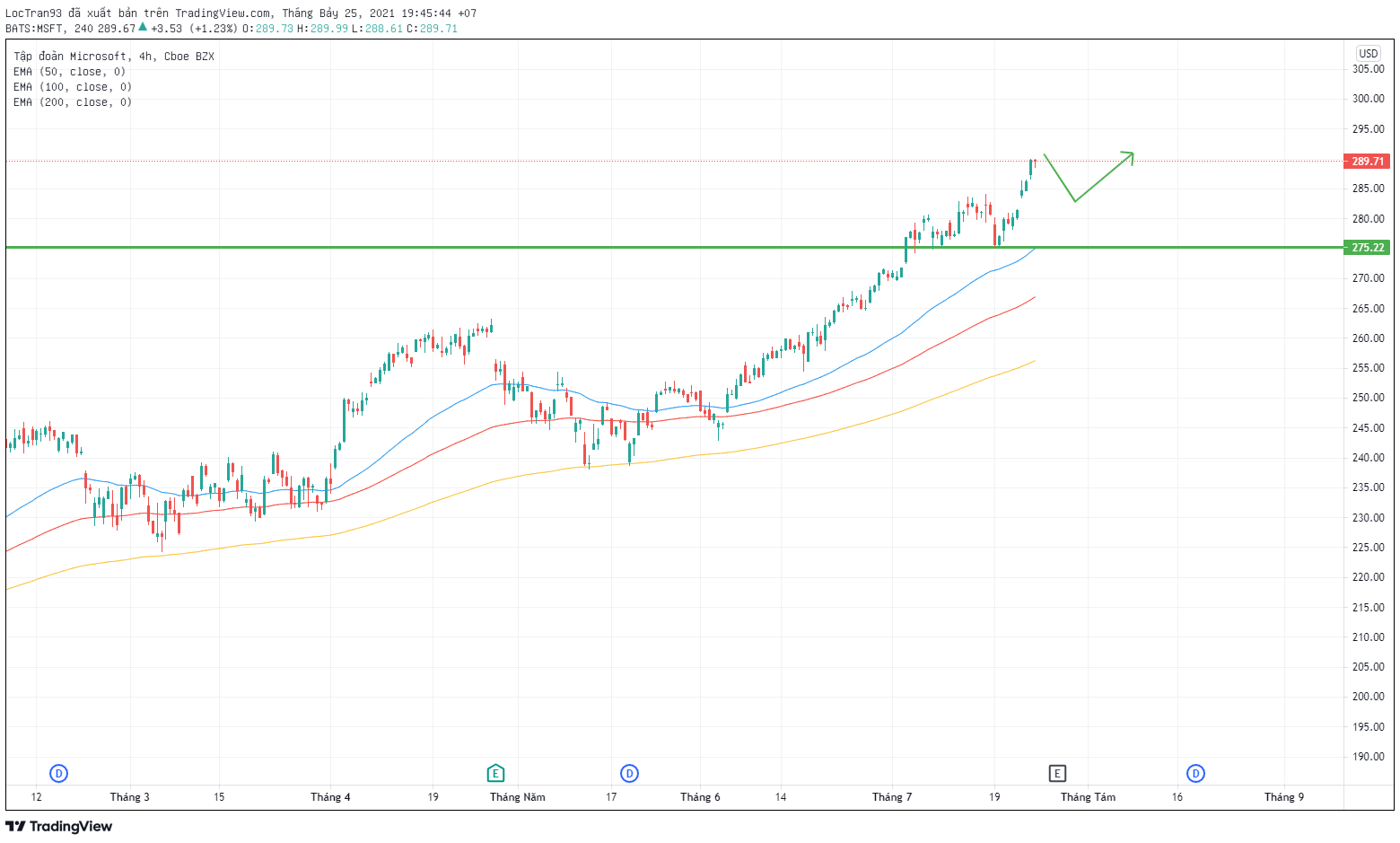1400x843 pixels.
Task: Click the 265.00 price axis label
Action: point(1369,309)
